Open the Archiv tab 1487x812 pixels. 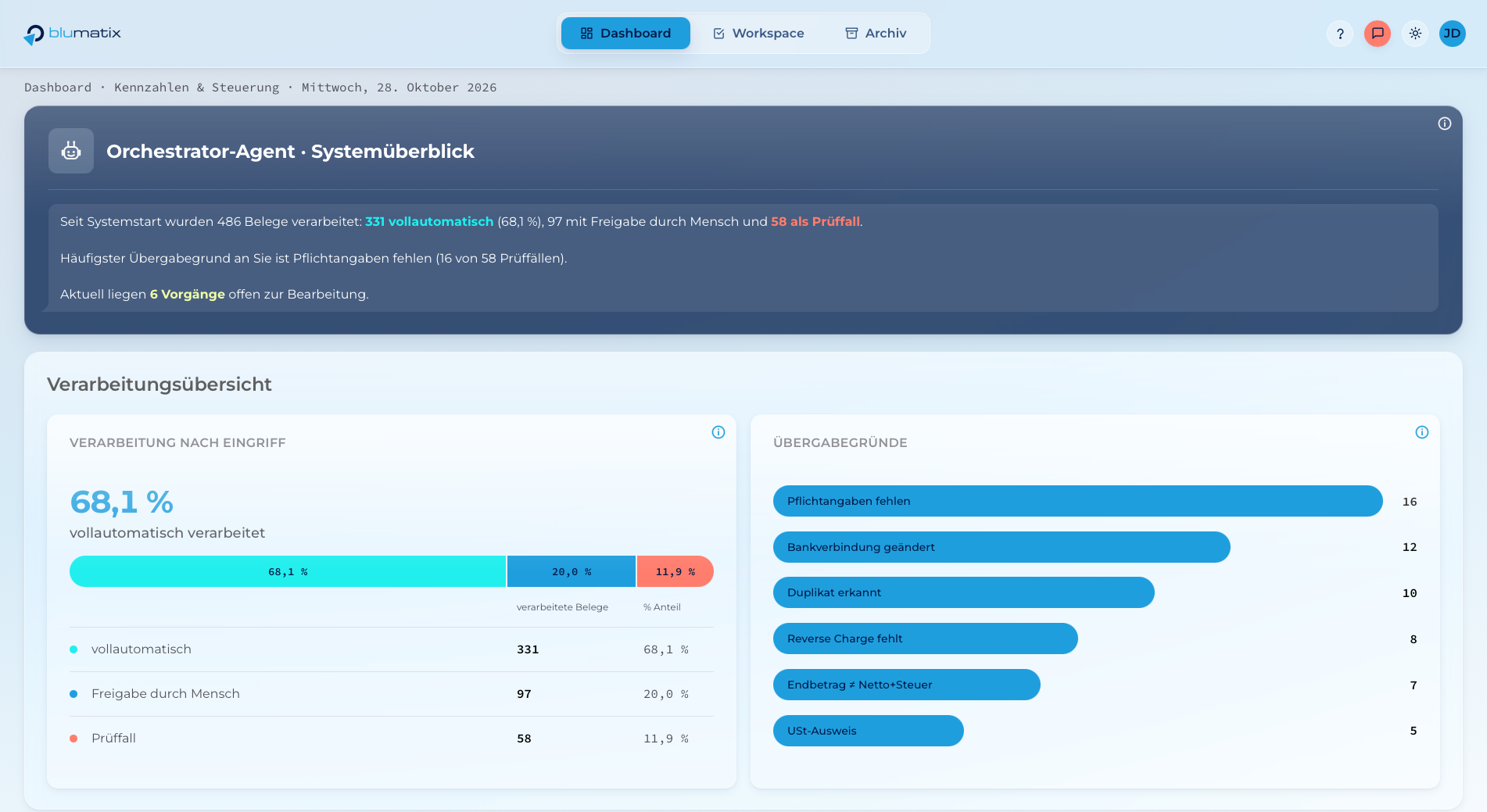pyautogui.click(x=876, y=34)
